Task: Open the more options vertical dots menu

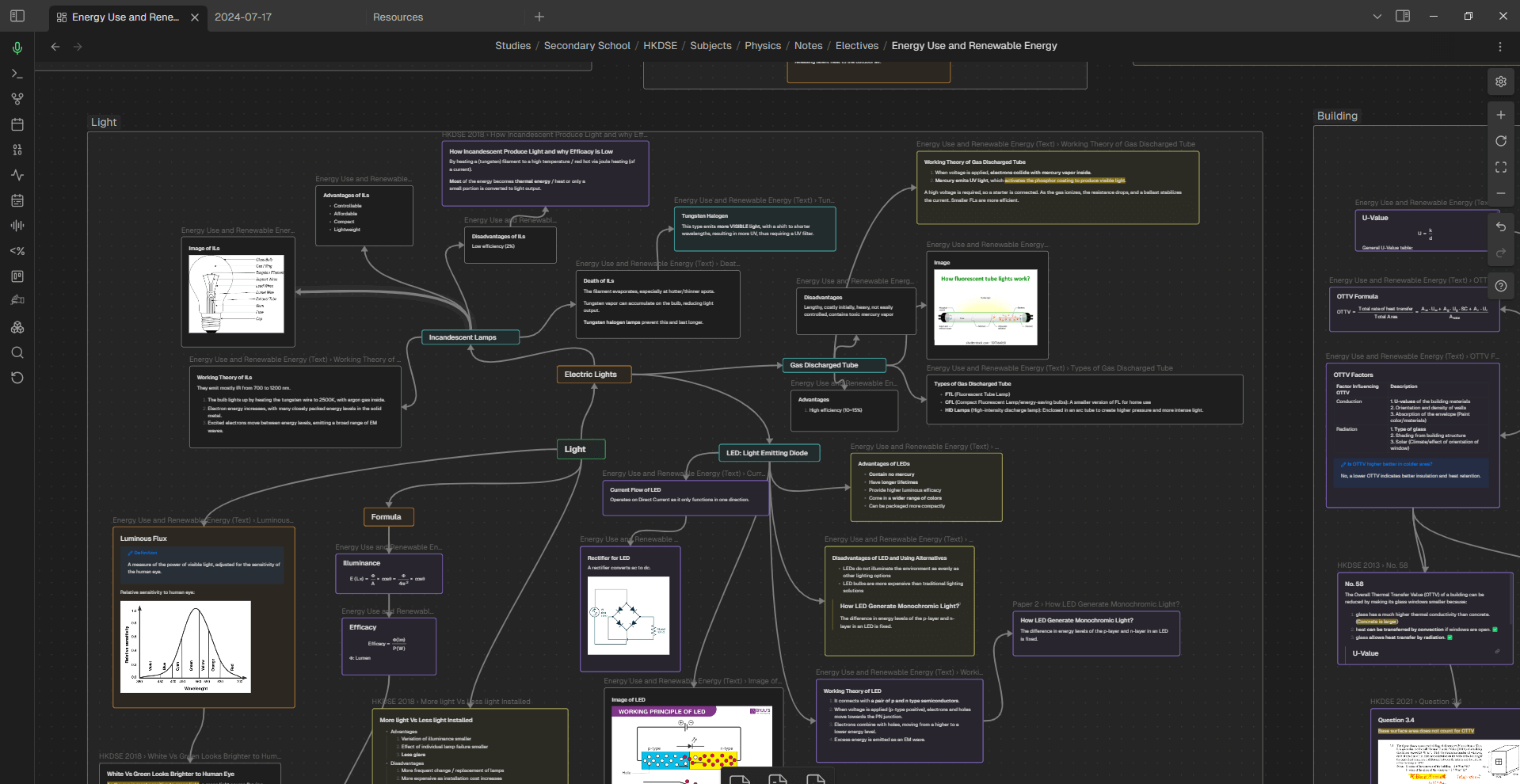Action: tap(1499, 47)
